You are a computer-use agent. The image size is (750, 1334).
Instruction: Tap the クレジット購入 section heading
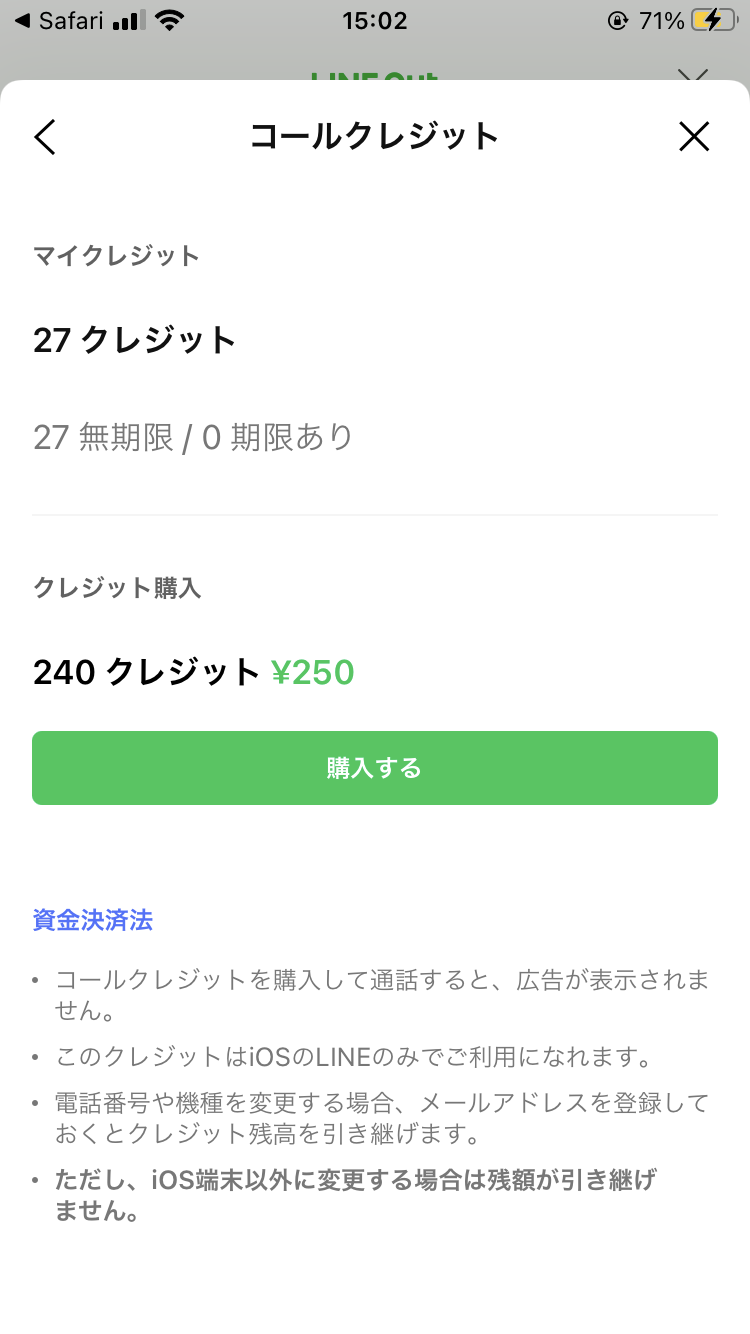(117, 588)
